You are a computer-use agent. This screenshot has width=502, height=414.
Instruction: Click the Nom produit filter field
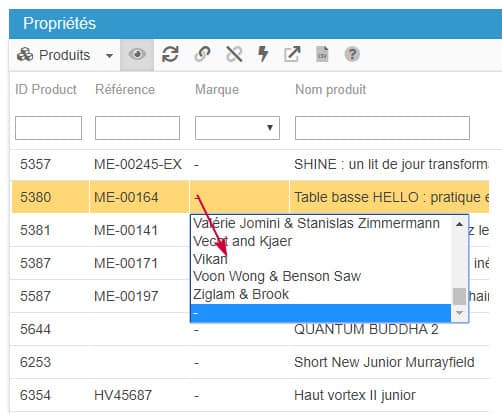click(382, 128)
